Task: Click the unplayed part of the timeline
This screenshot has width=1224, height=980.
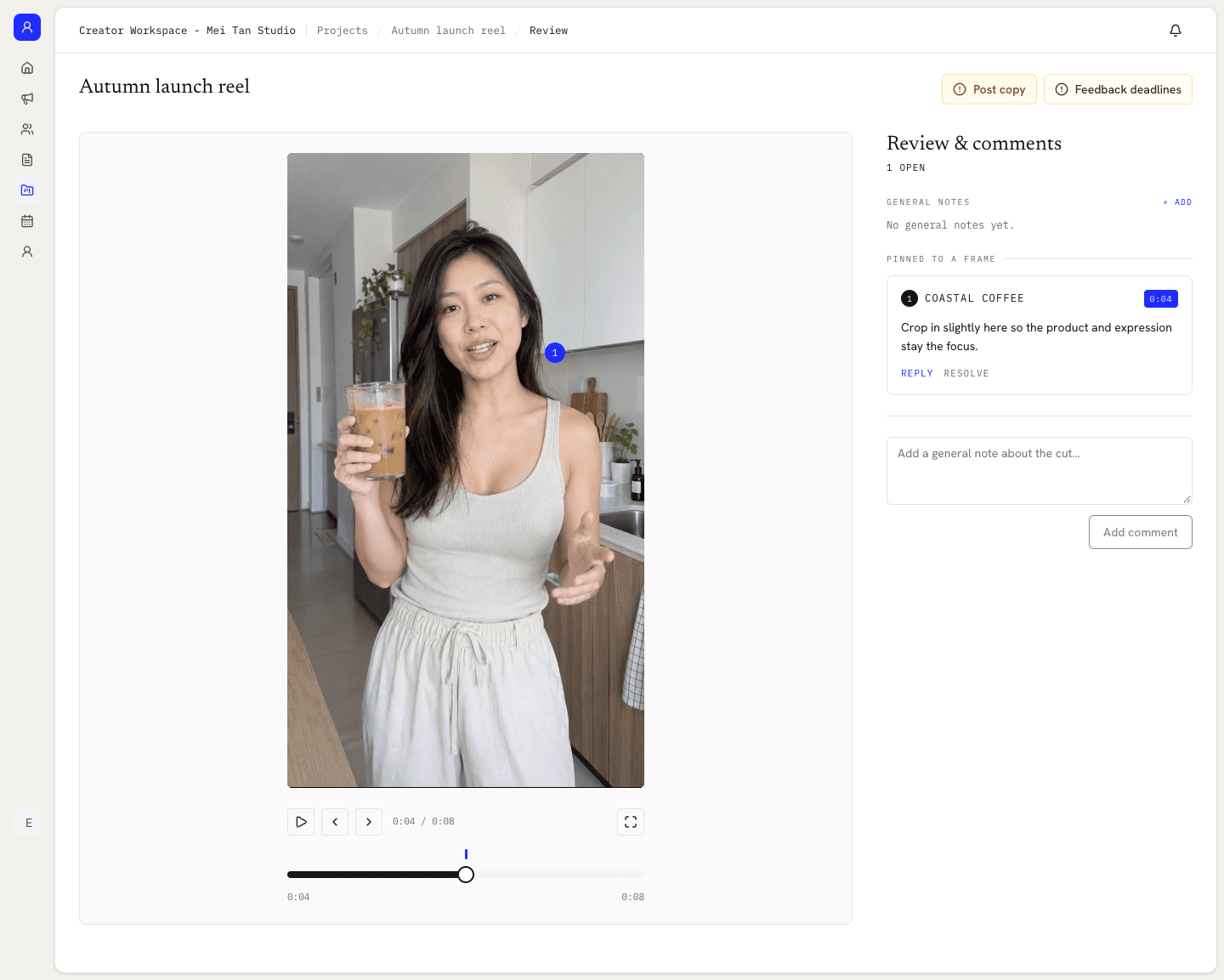Action: [x=558, y=875]
